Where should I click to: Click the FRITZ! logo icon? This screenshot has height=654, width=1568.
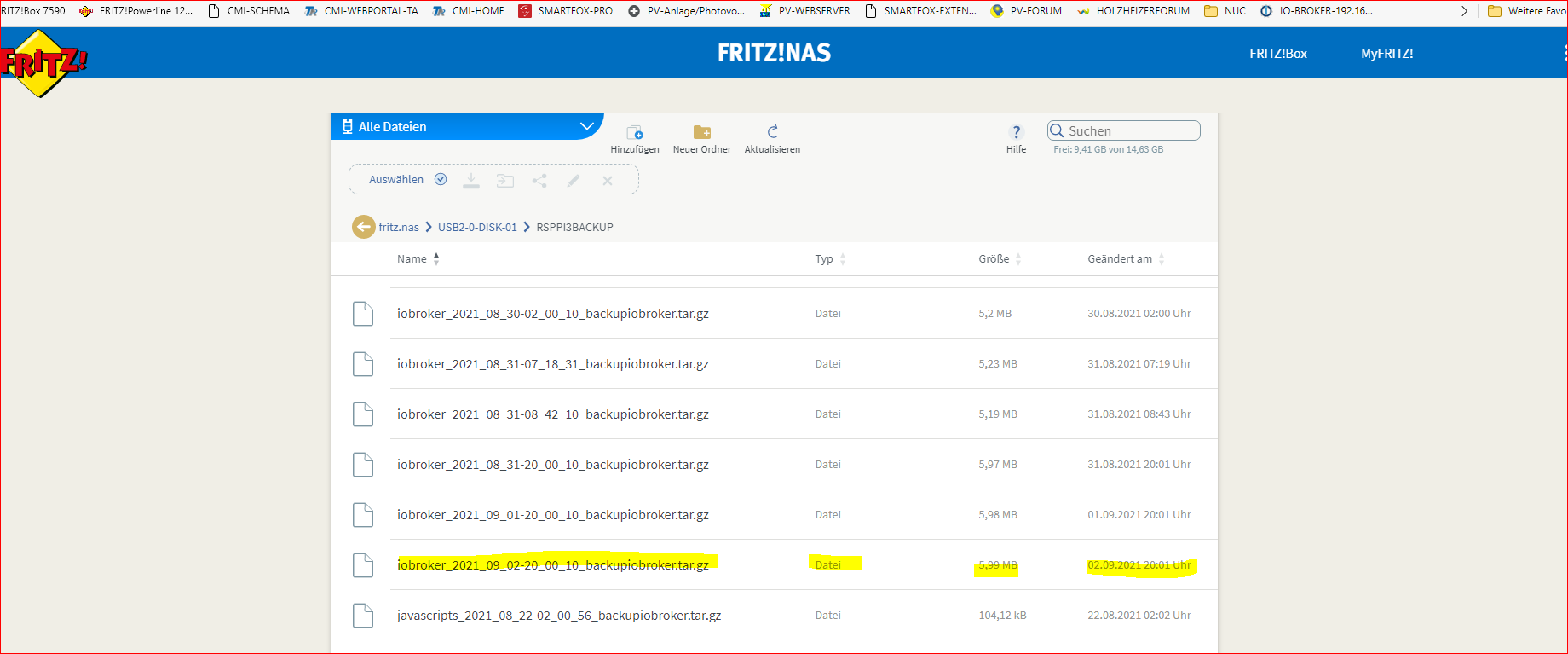pyautogui.click(x=43, y=63)
